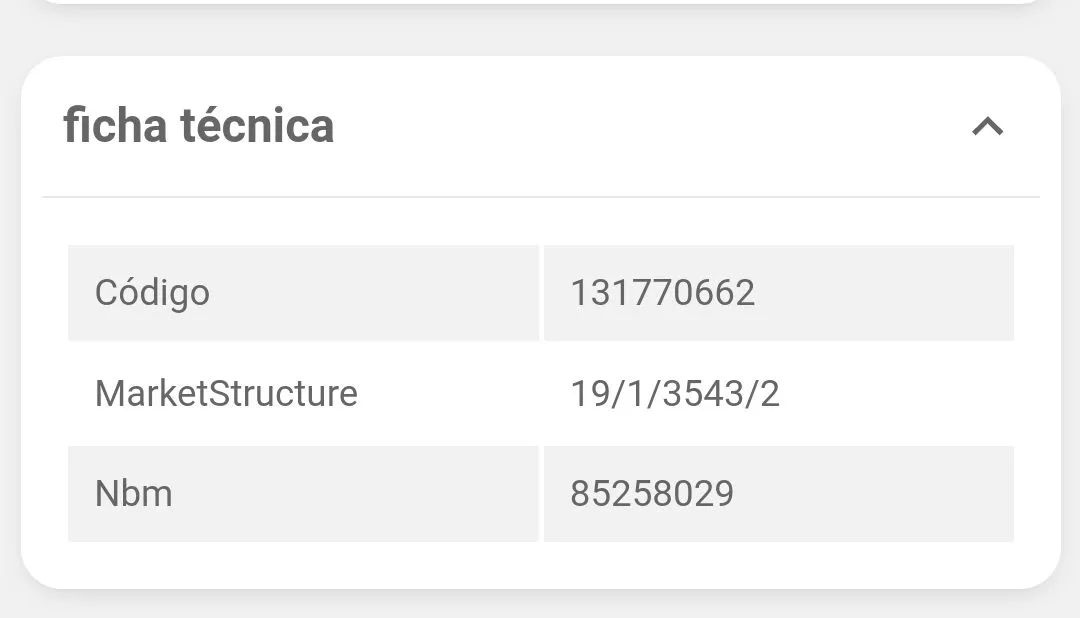The height and width of the screenshot is (618, 1080).
Task: Click gray page background below the ficha técnica card
Action: (x=540, y=605)
